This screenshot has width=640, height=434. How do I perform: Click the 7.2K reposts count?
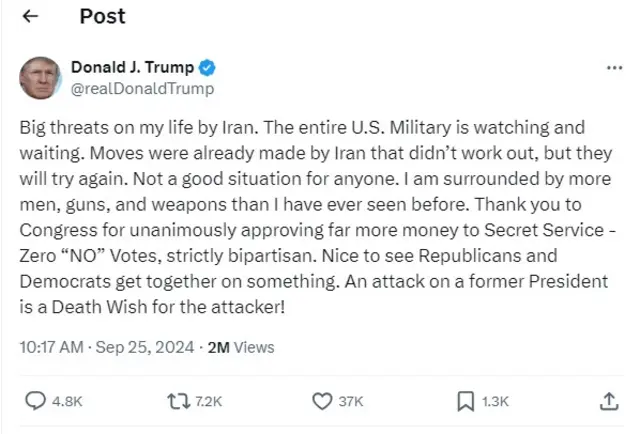coord(208,402)
